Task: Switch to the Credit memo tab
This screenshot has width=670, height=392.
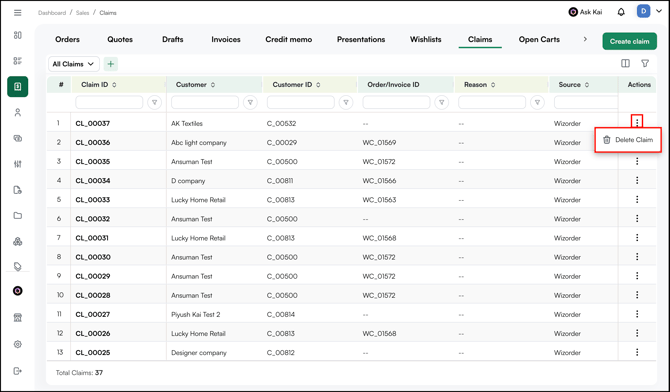Action: 288,39
